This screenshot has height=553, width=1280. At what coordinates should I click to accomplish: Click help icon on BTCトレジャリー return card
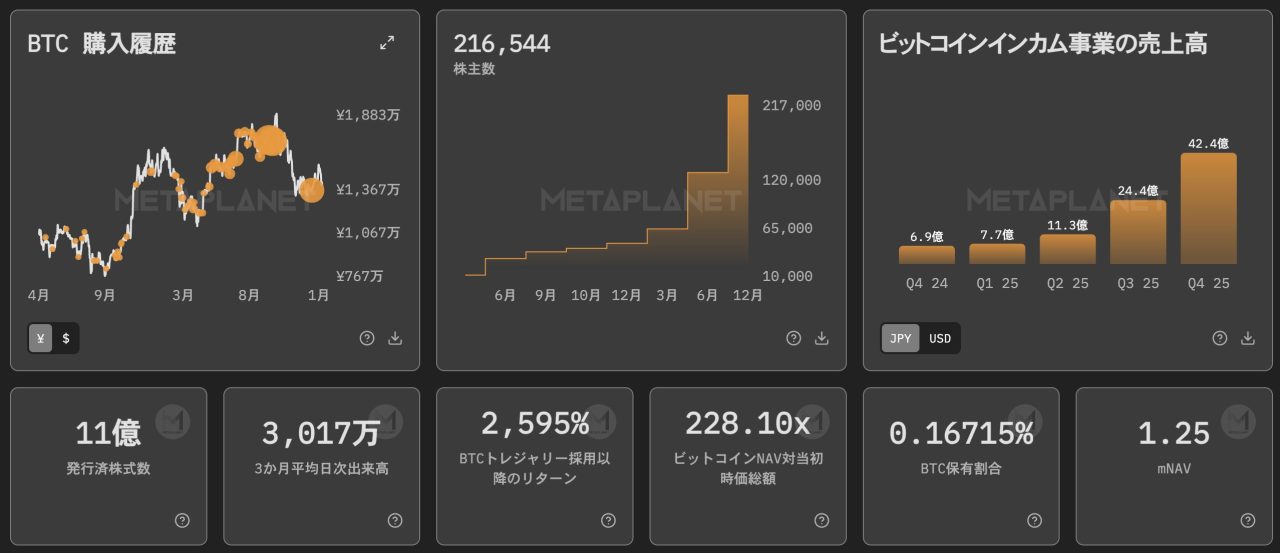tap(609, 520)
